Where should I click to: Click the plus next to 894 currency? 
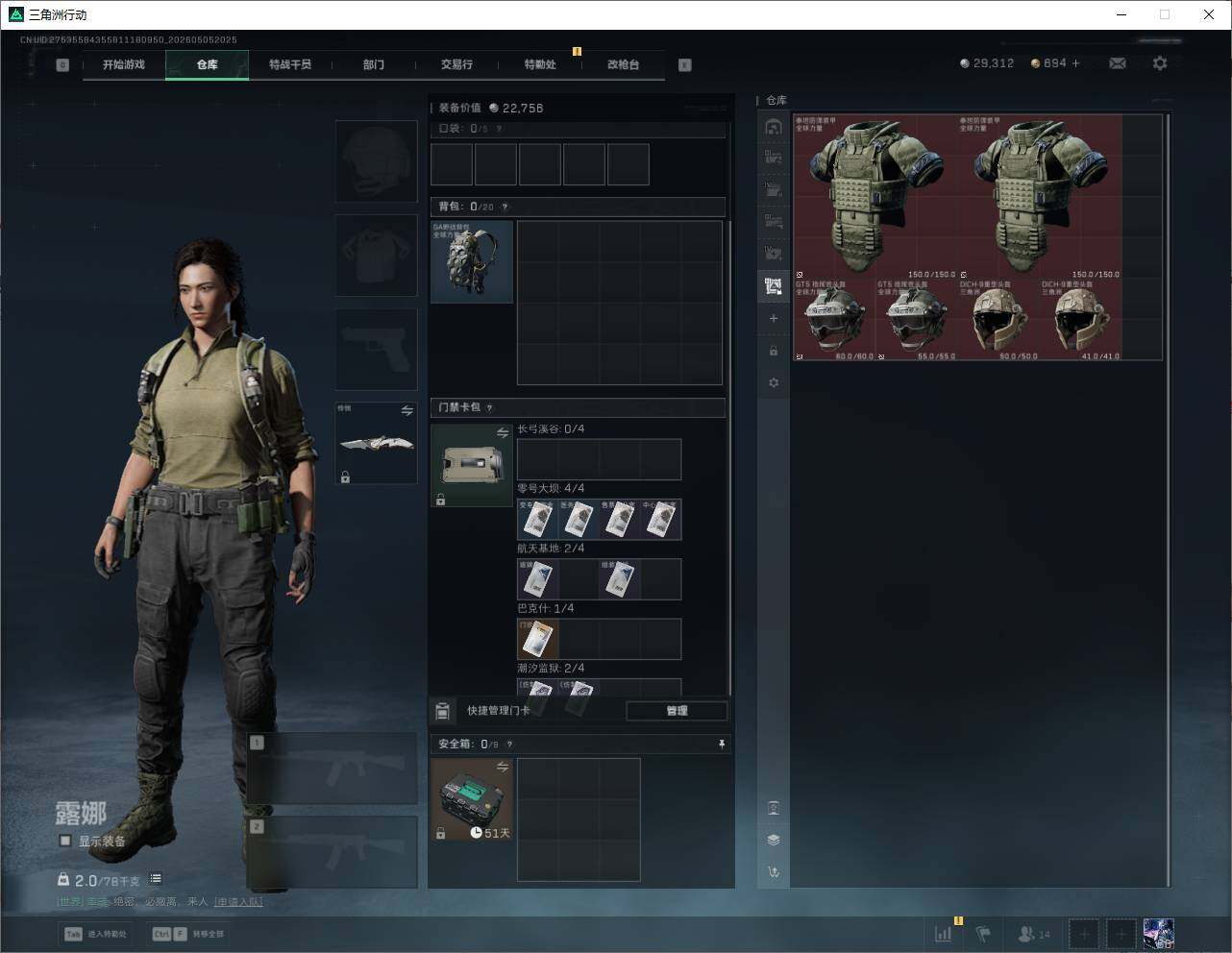(x=1075, y=63)
